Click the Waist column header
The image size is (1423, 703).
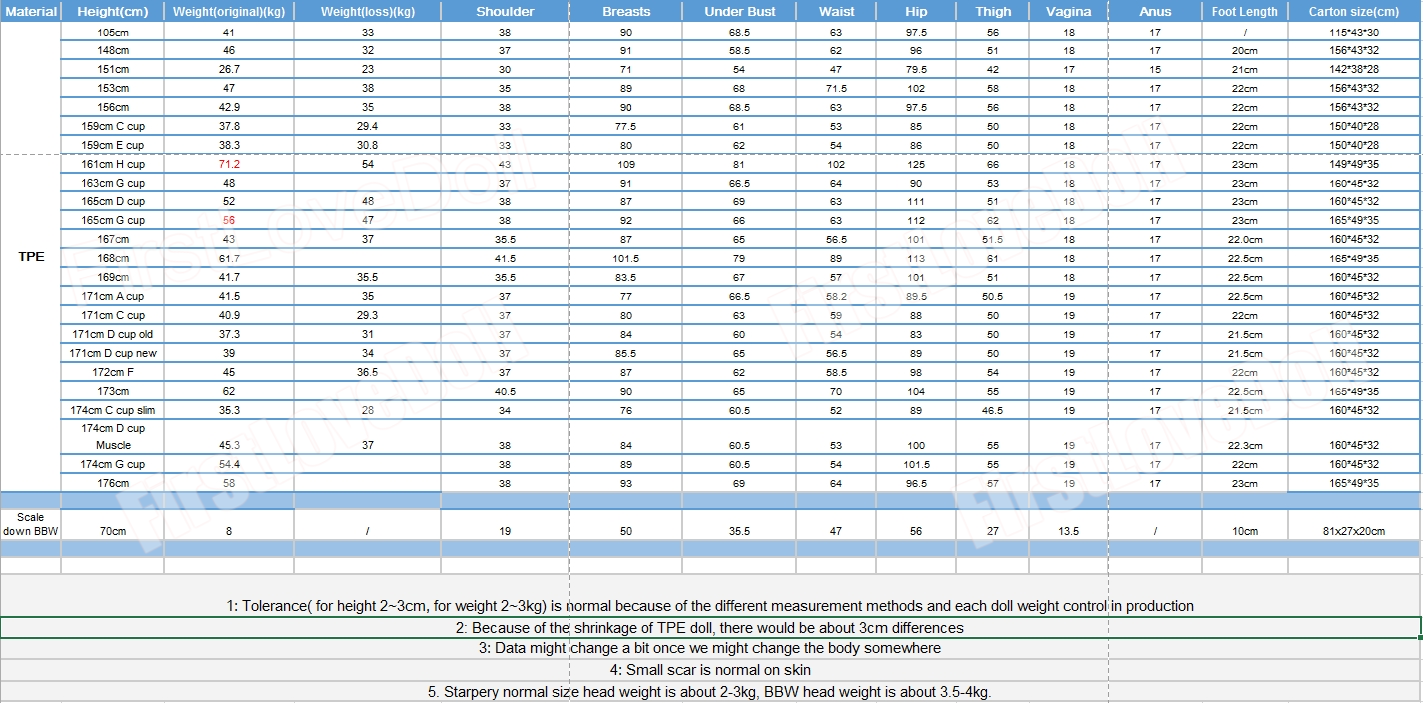[836, 12]
